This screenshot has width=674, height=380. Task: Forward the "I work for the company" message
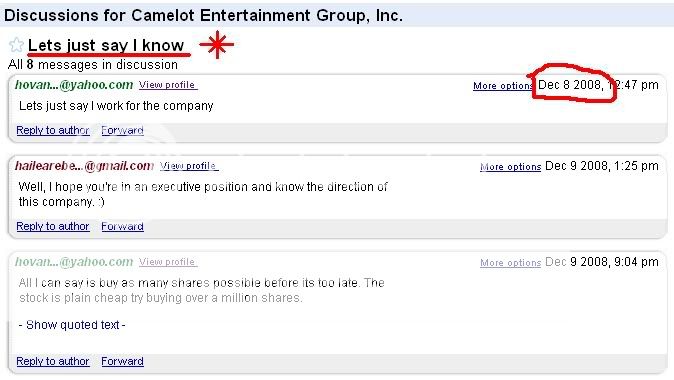coord(123,130)
